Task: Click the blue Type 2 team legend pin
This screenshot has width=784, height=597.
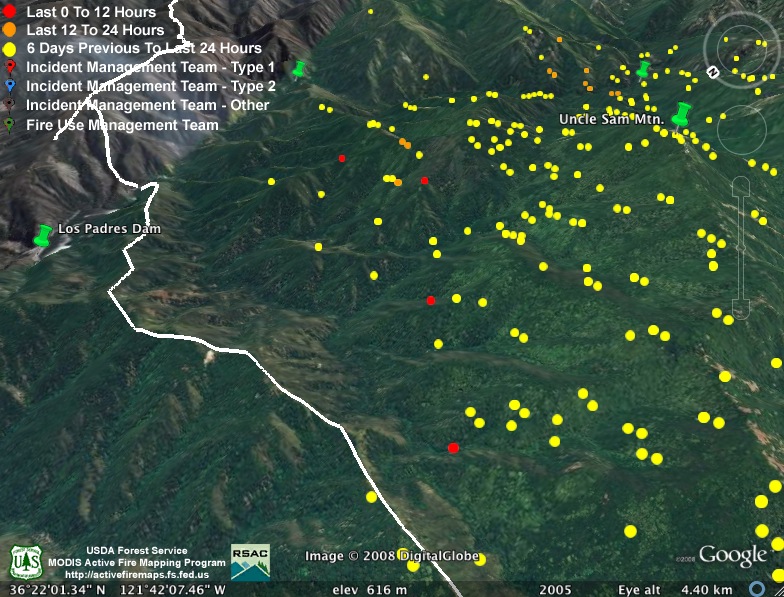Action: click(x=9, y=87)
